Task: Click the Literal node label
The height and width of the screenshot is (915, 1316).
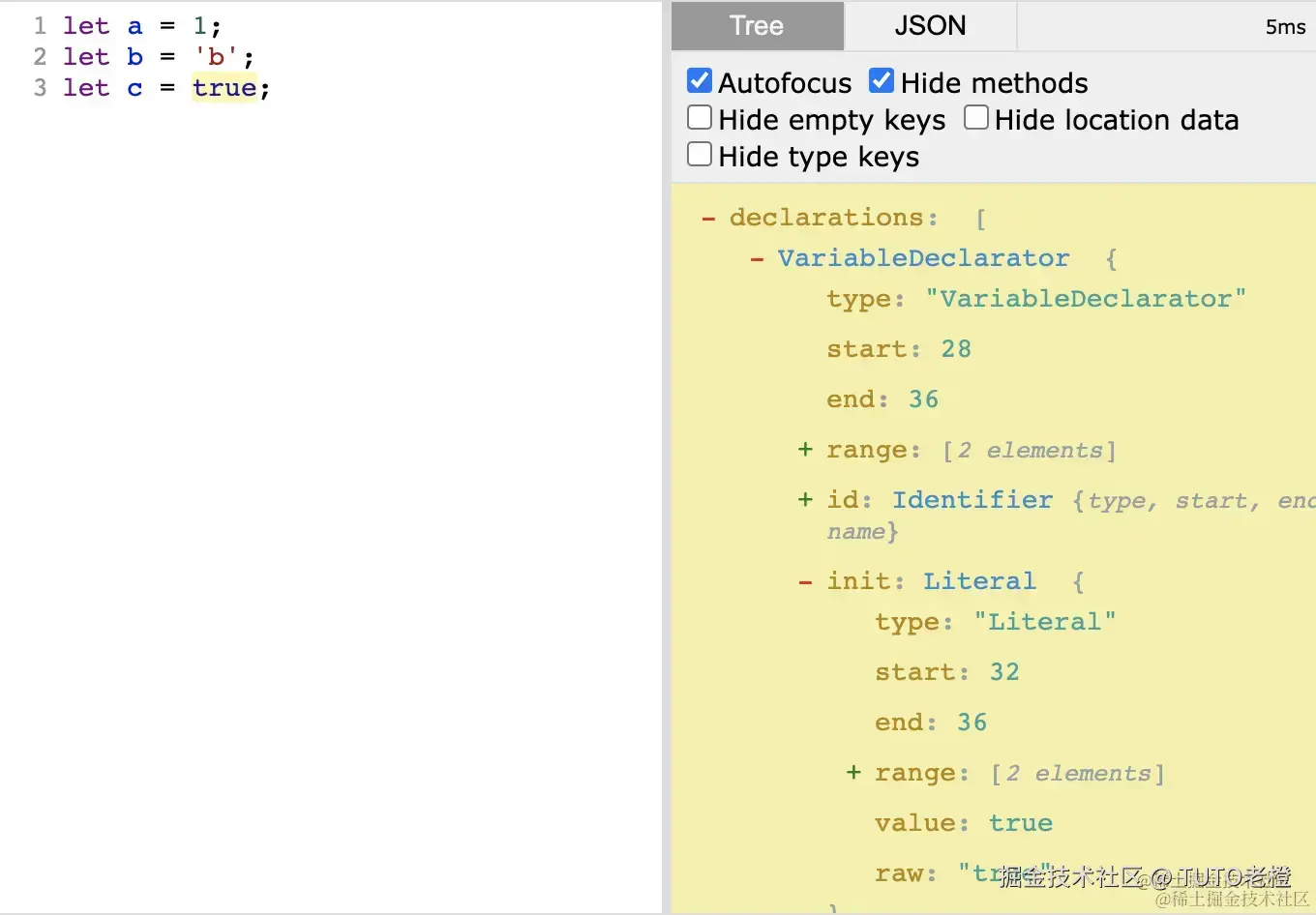Action: pos(978,581)
